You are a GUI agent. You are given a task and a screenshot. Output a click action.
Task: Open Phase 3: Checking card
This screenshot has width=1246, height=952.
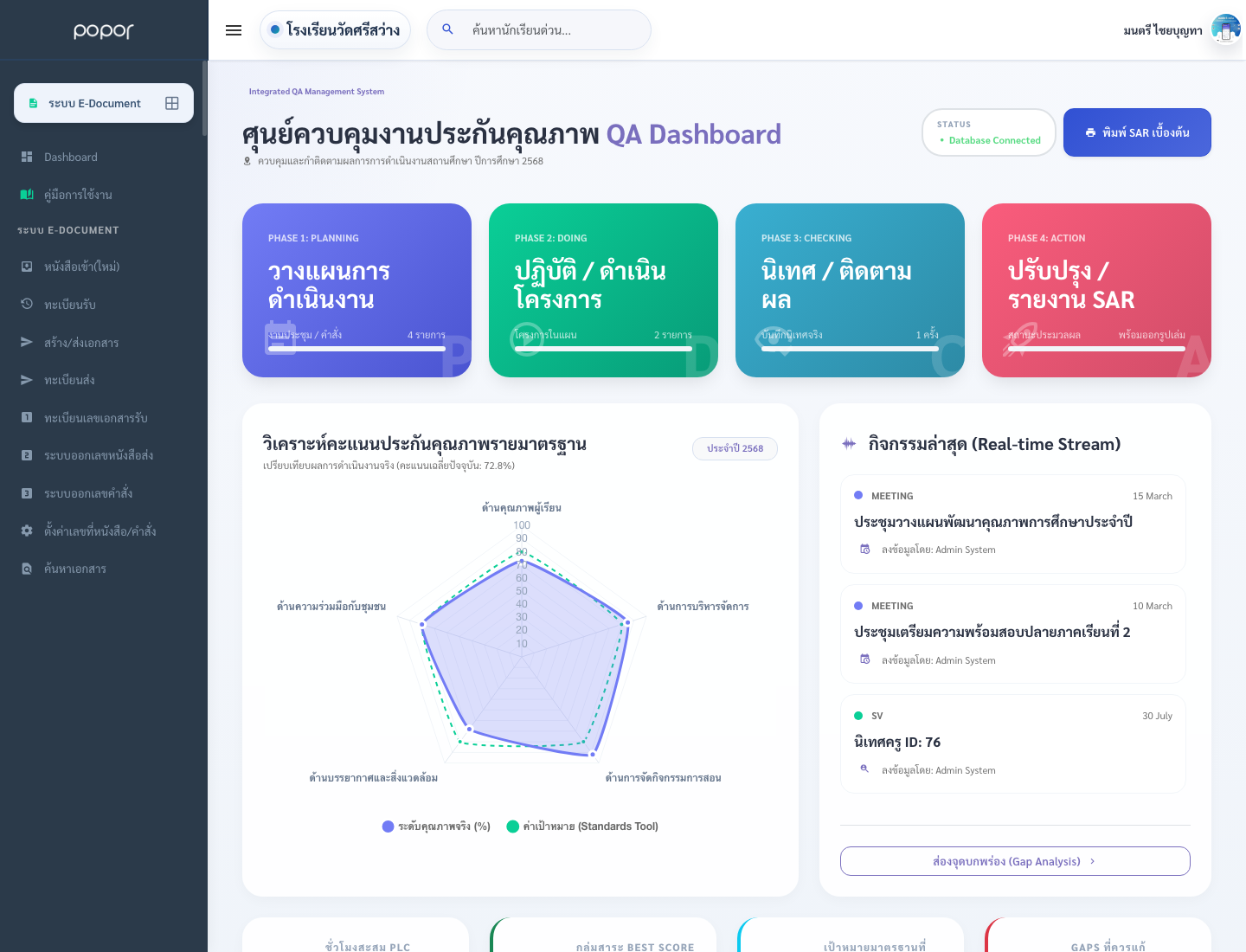tap(850, 290)
